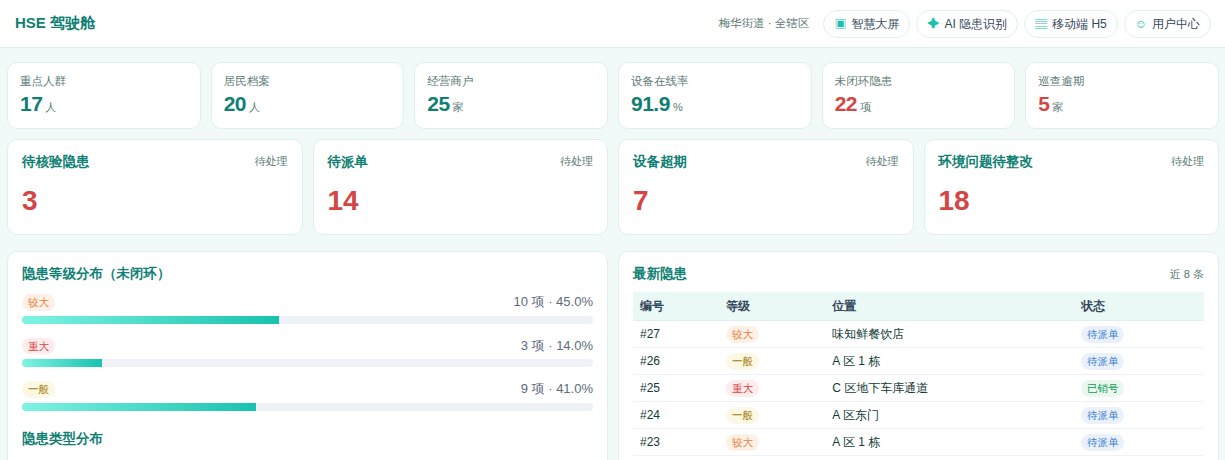Click the HSE 驾驶舱 title
This screenshot has height=460, width=1225.
[x=55, y=23]
